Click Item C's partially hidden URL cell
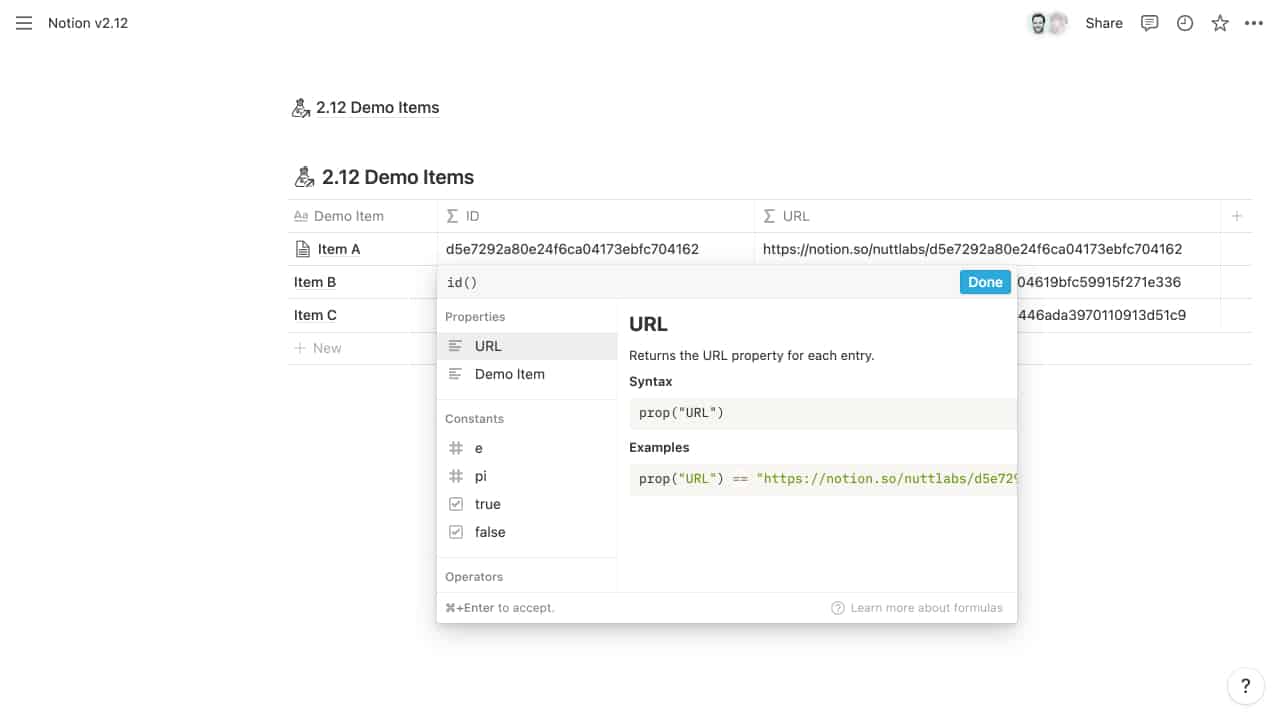The width and height of the screenshot is (1280, 720). (1118, 315)
